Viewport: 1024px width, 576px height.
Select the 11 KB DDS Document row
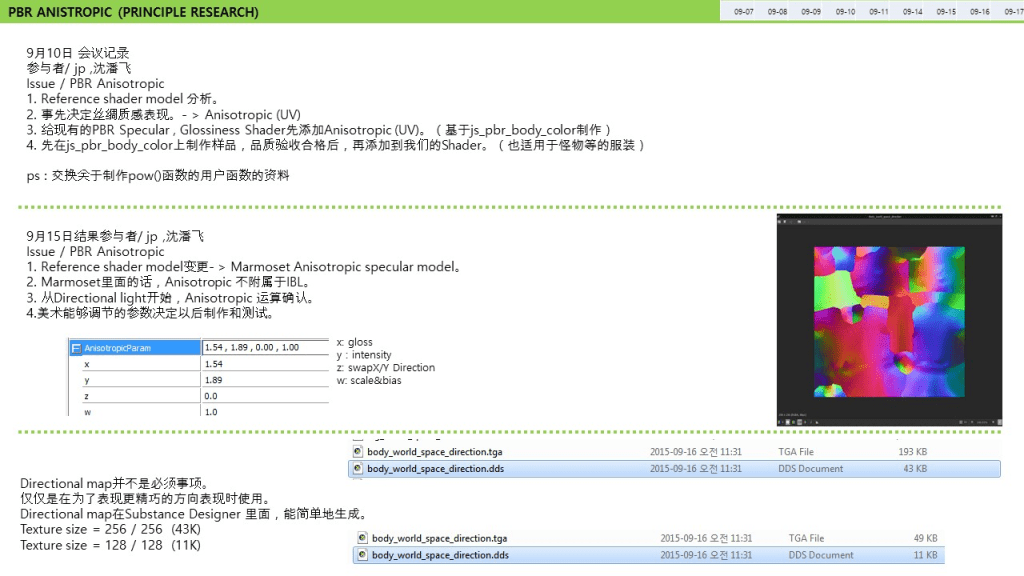click(650, 555)
